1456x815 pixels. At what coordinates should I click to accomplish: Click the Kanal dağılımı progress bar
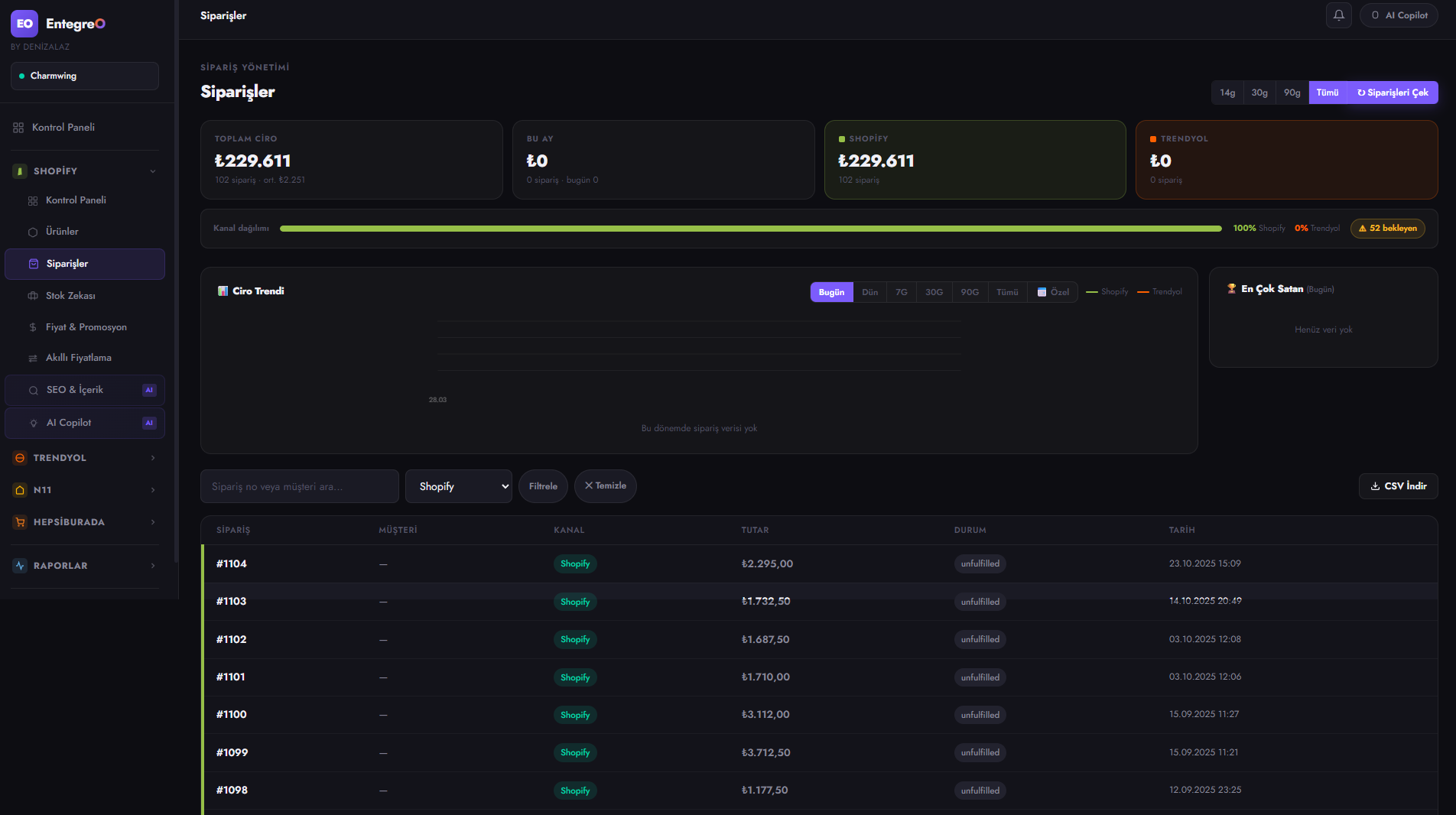[750, 229]
